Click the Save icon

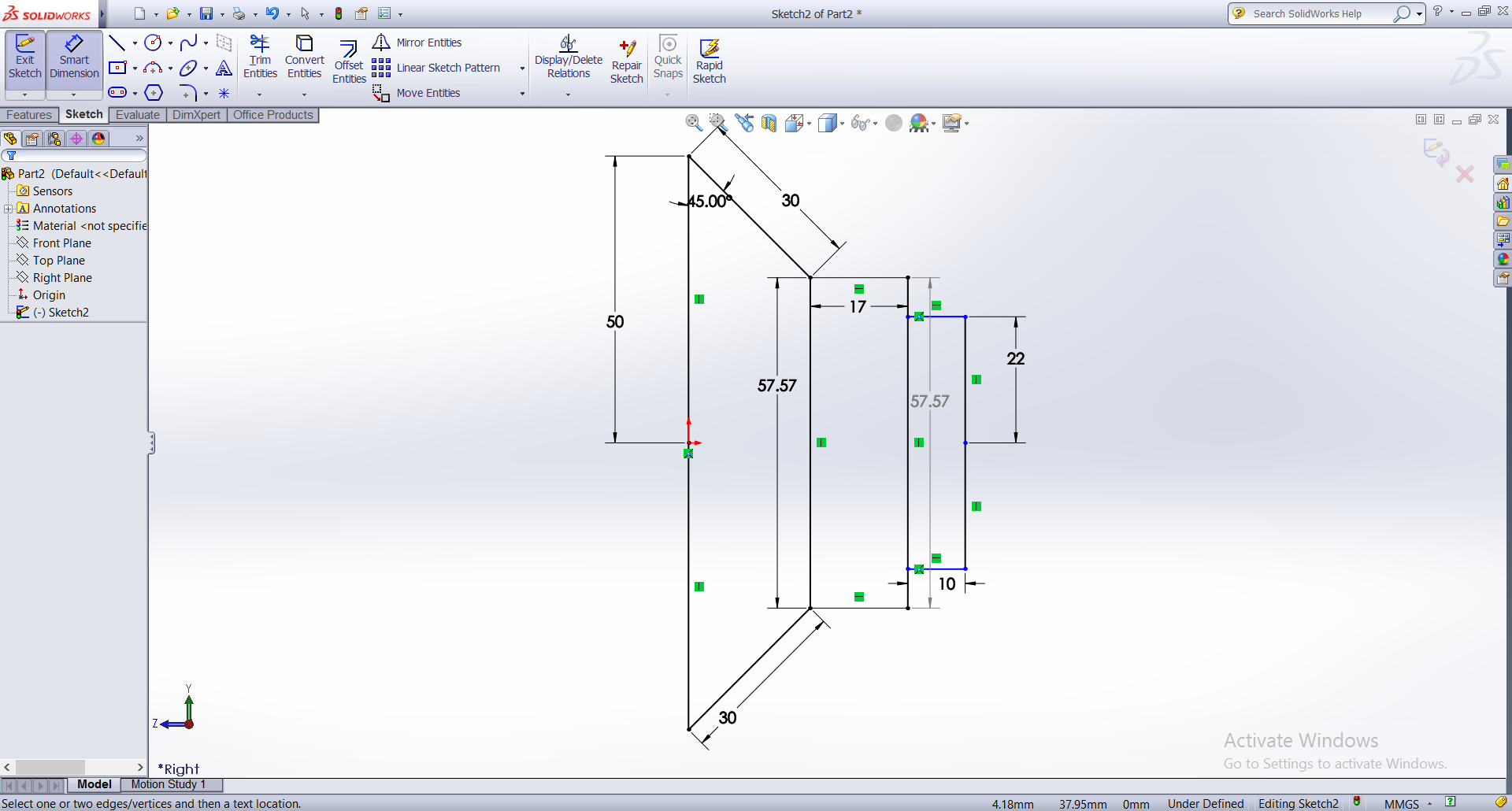coord(206,13)
